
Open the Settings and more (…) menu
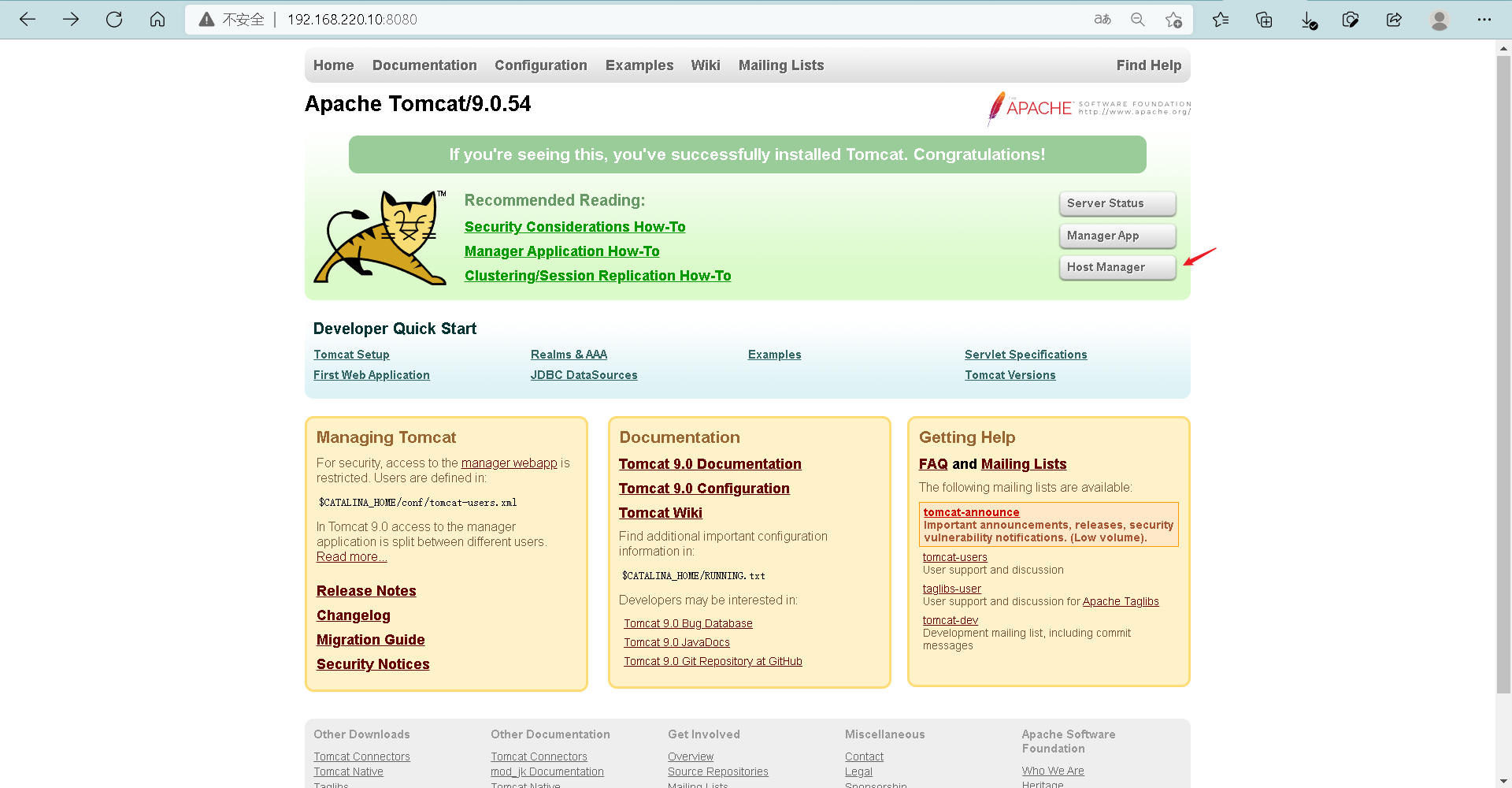(x=1485, y=20)
